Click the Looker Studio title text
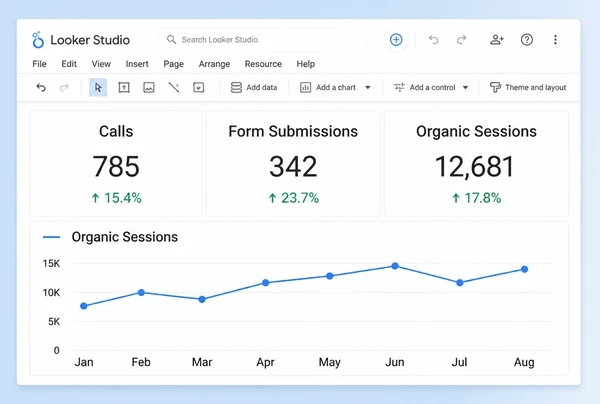600x404 pixels. tap(90, 40)
